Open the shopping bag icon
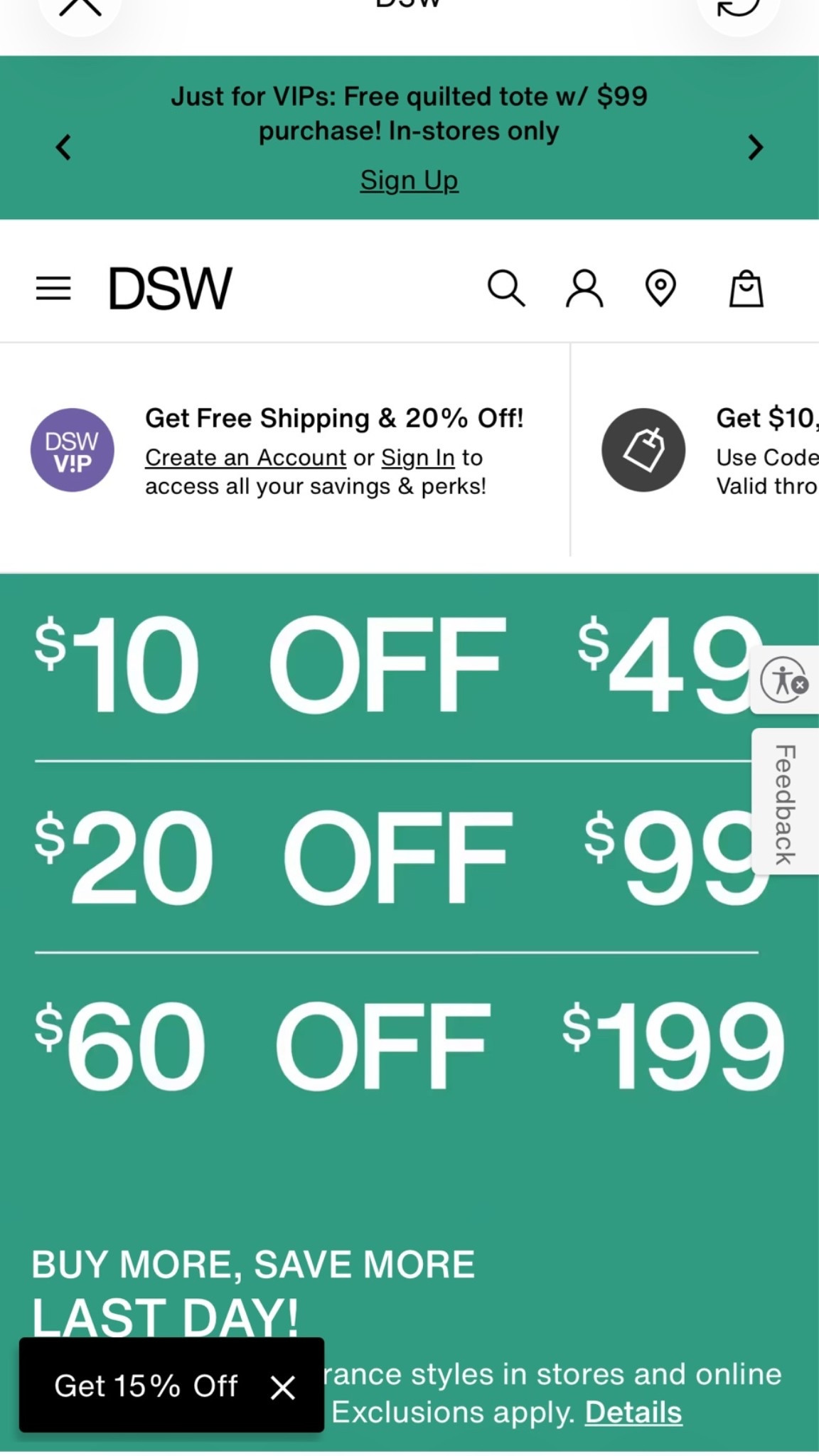 click(746, 289)
